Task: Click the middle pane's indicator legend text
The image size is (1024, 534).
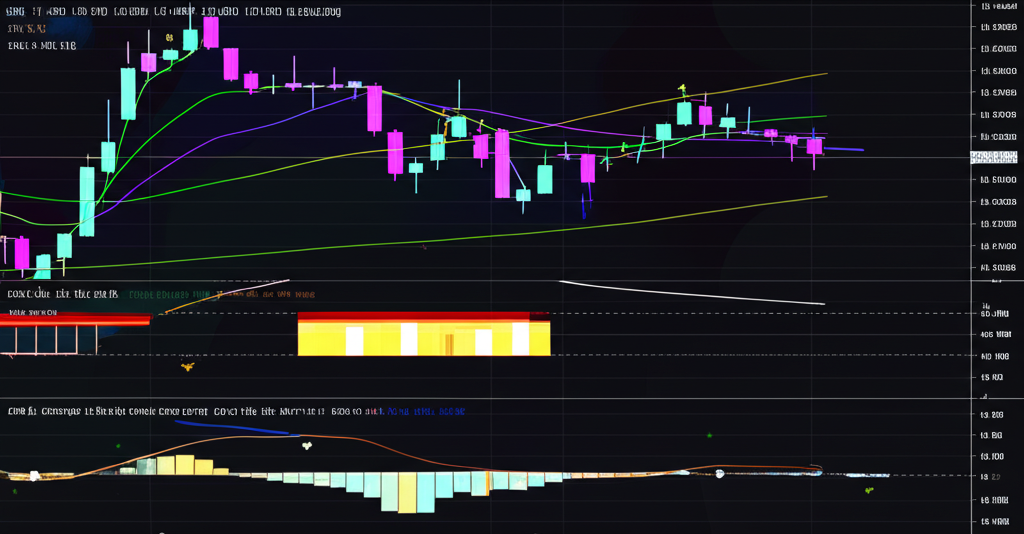Action: click(161, 294)
